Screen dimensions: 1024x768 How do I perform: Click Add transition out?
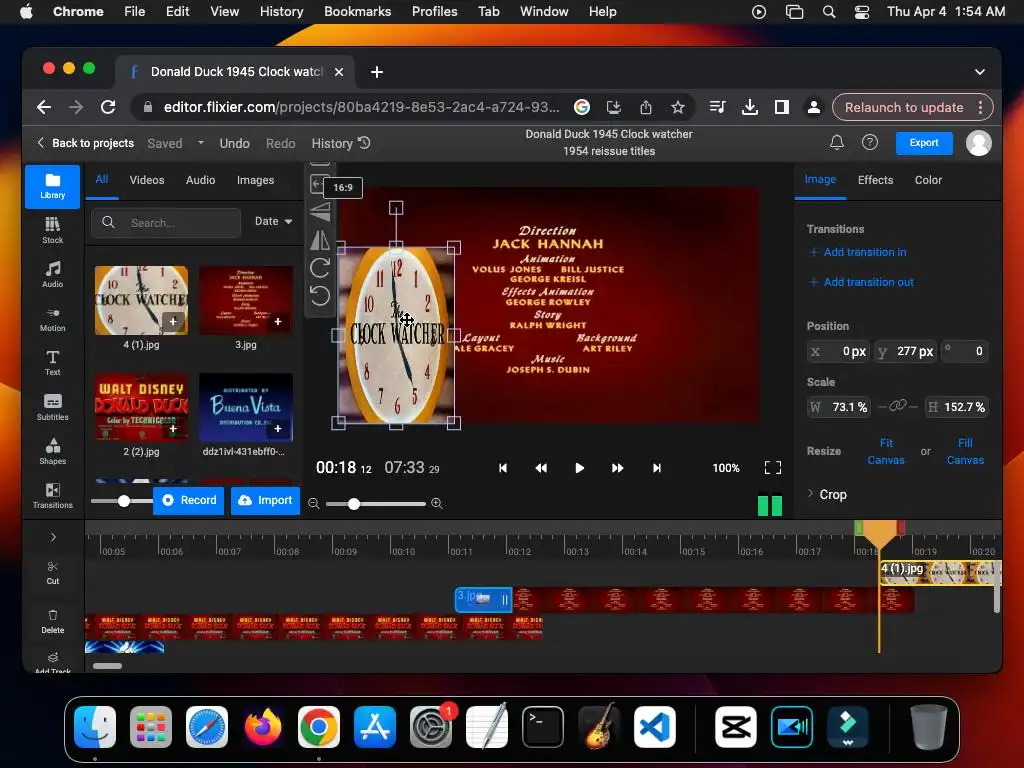click(x=861, y=282)
